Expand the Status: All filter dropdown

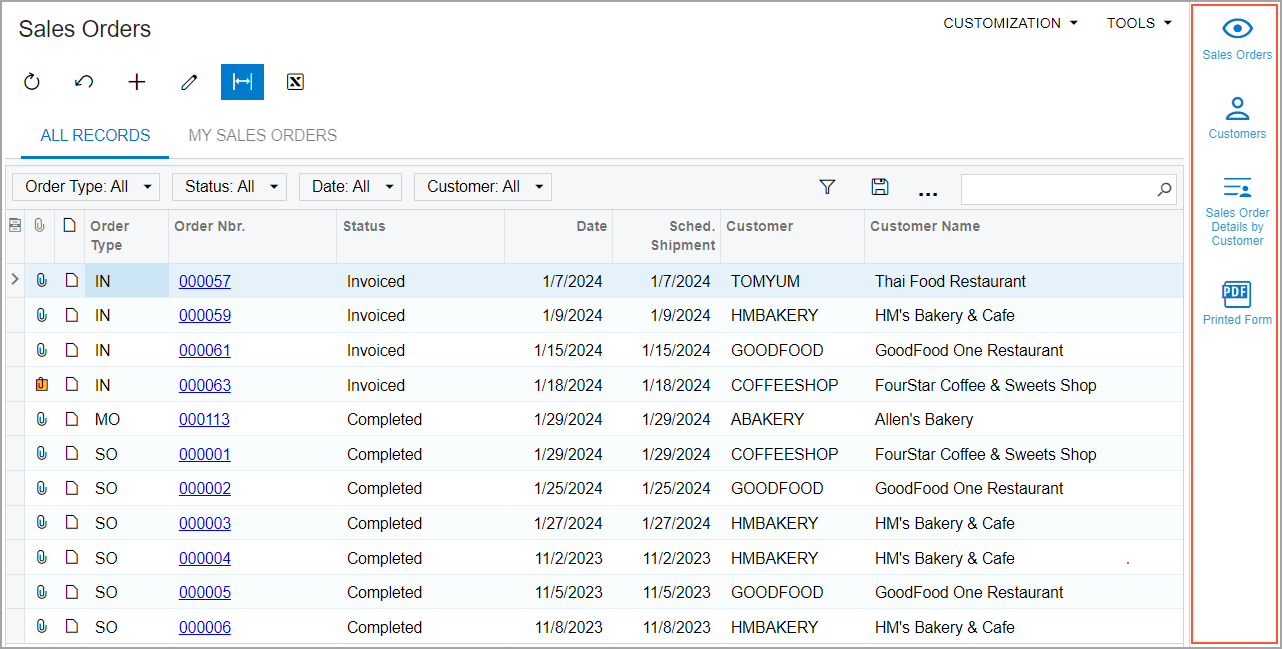point(229,187)
